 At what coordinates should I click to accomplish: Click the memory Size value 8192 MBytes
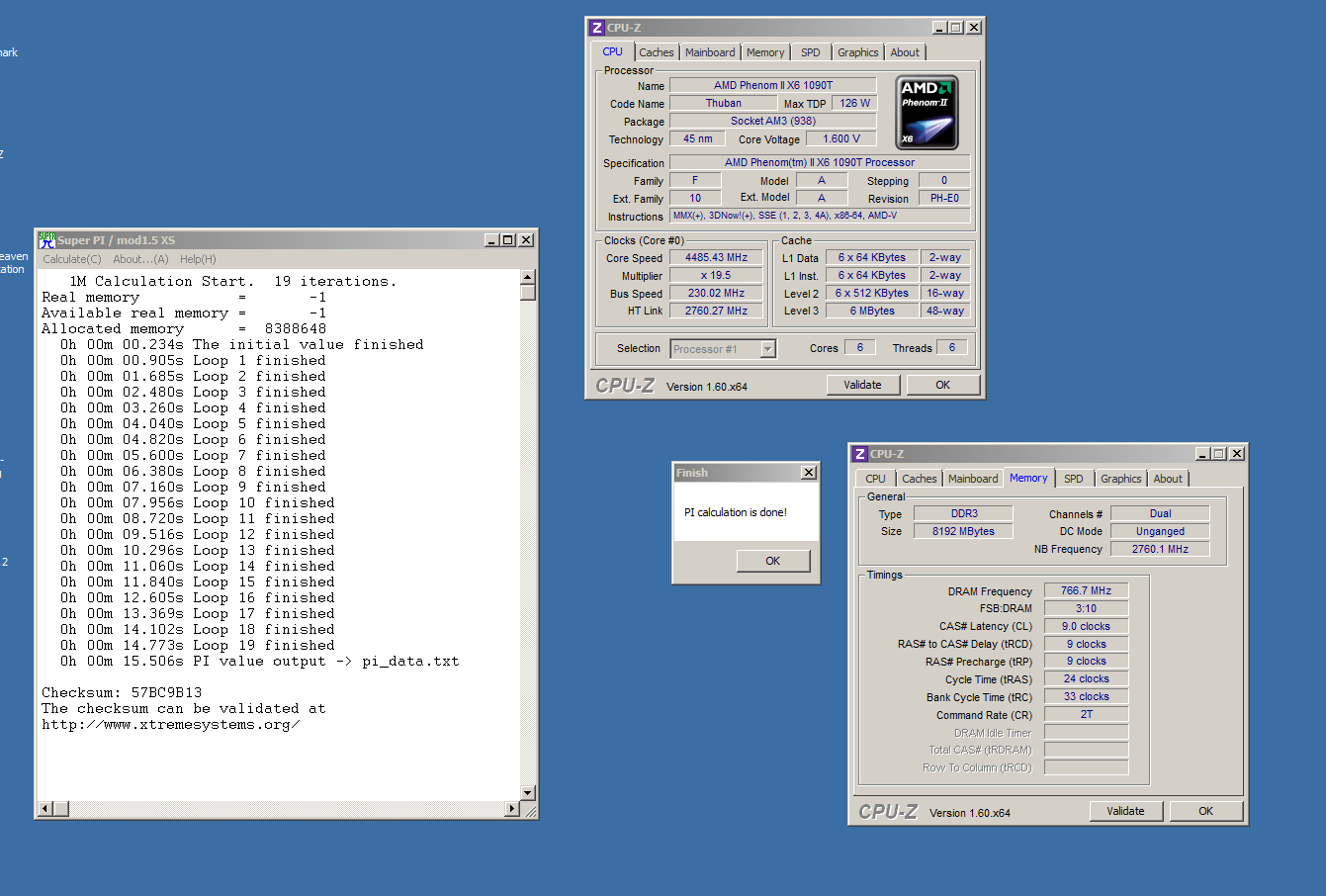pyautogui.click(x=963, y=531)
